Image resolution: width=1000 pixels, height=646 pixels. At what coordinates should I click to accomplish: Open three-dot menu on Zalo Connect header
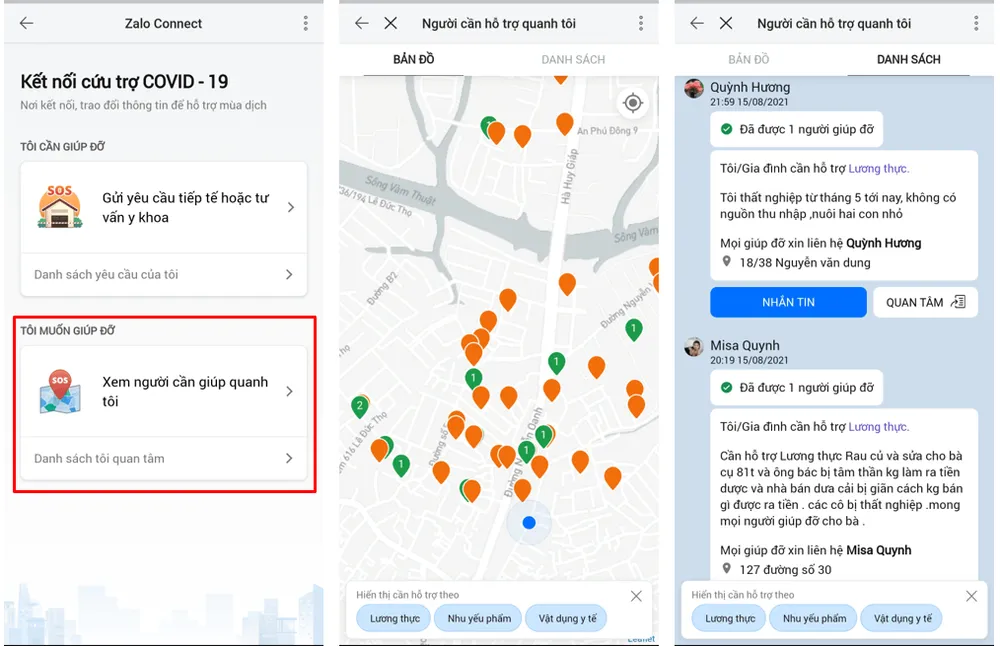306,23
